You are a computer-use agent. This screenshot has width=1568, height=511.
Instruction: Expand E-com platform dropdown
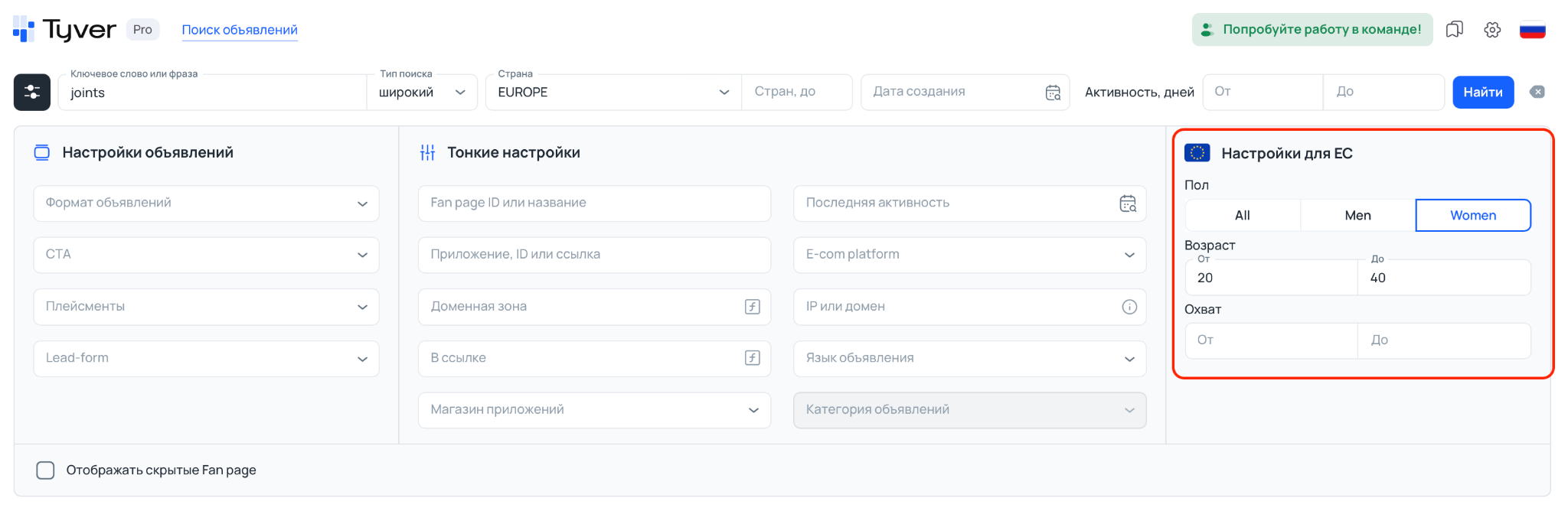pyautogui.click(x=970, y=255)
